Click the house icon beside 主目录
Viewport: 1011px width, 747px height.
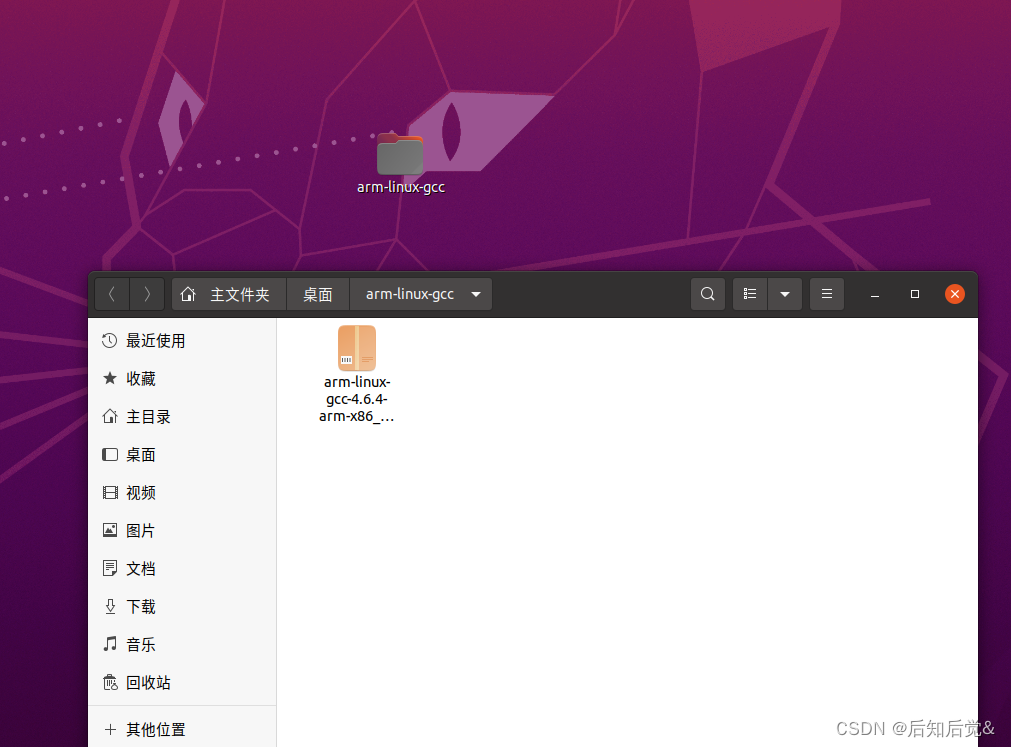[110, 416]
